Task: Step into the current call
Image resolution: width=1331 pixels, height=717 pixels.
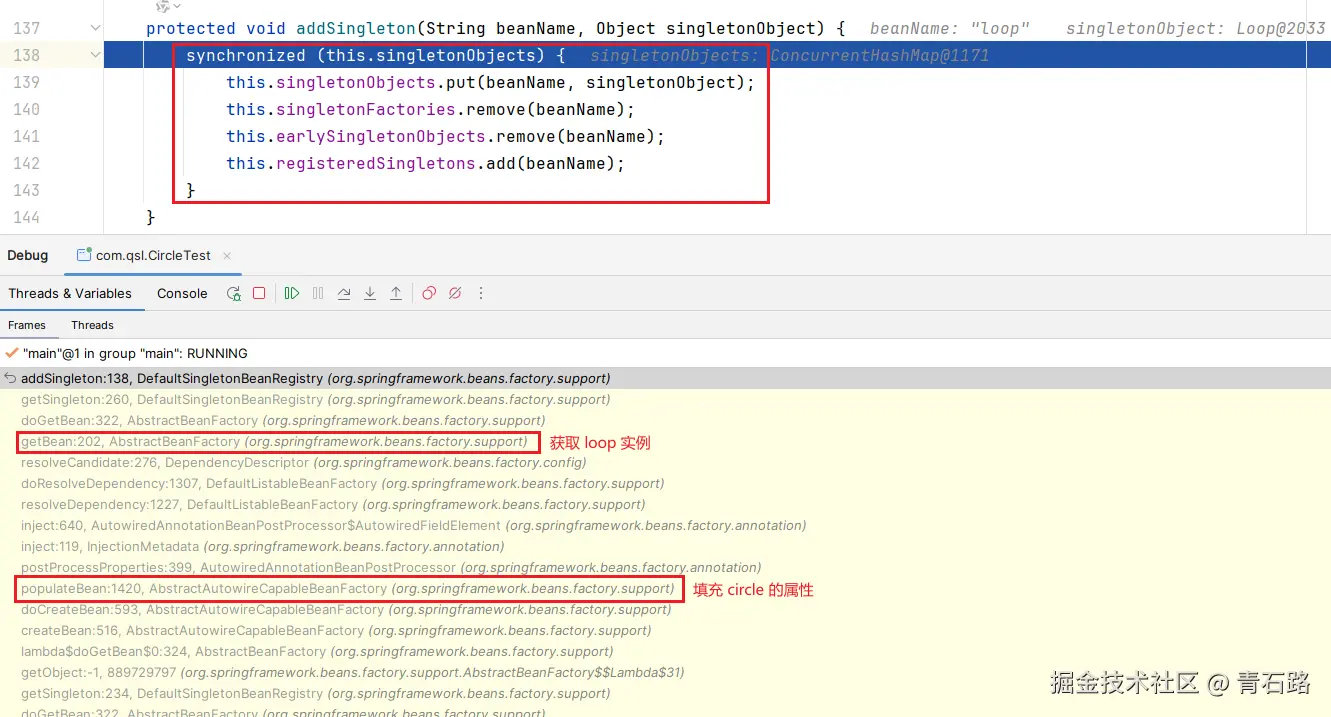Action: tap(370, 293)
